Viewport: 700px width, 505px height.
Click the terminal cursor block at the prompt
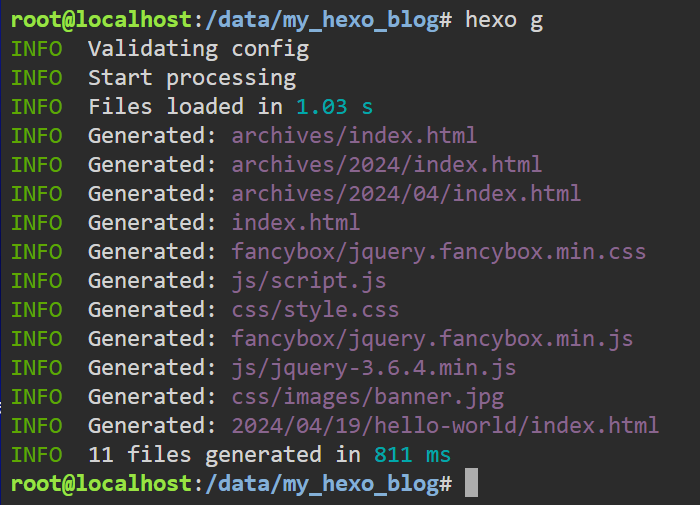coord(472,484)
